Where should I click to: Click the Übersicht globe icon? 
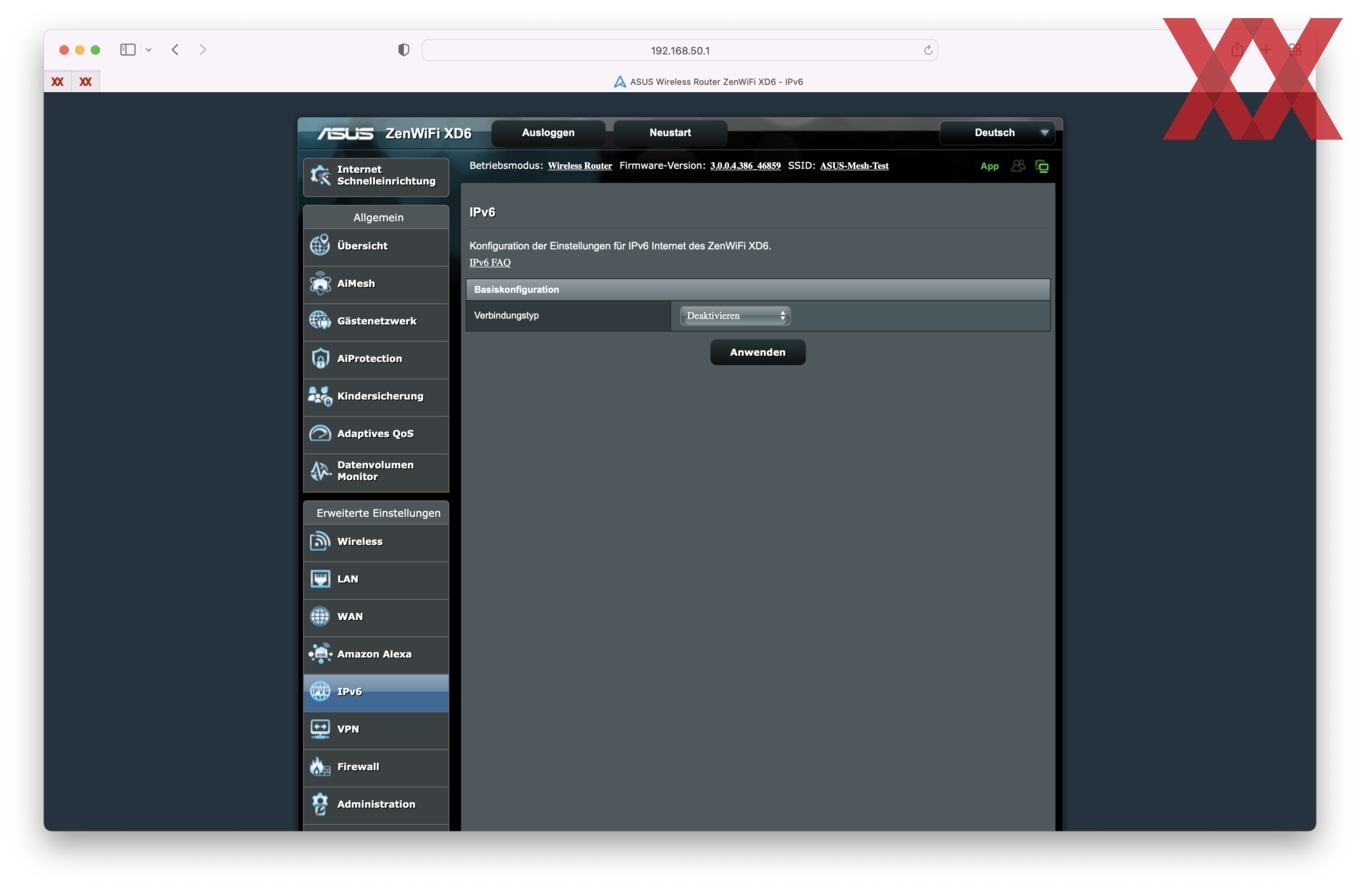click(320, 245)
